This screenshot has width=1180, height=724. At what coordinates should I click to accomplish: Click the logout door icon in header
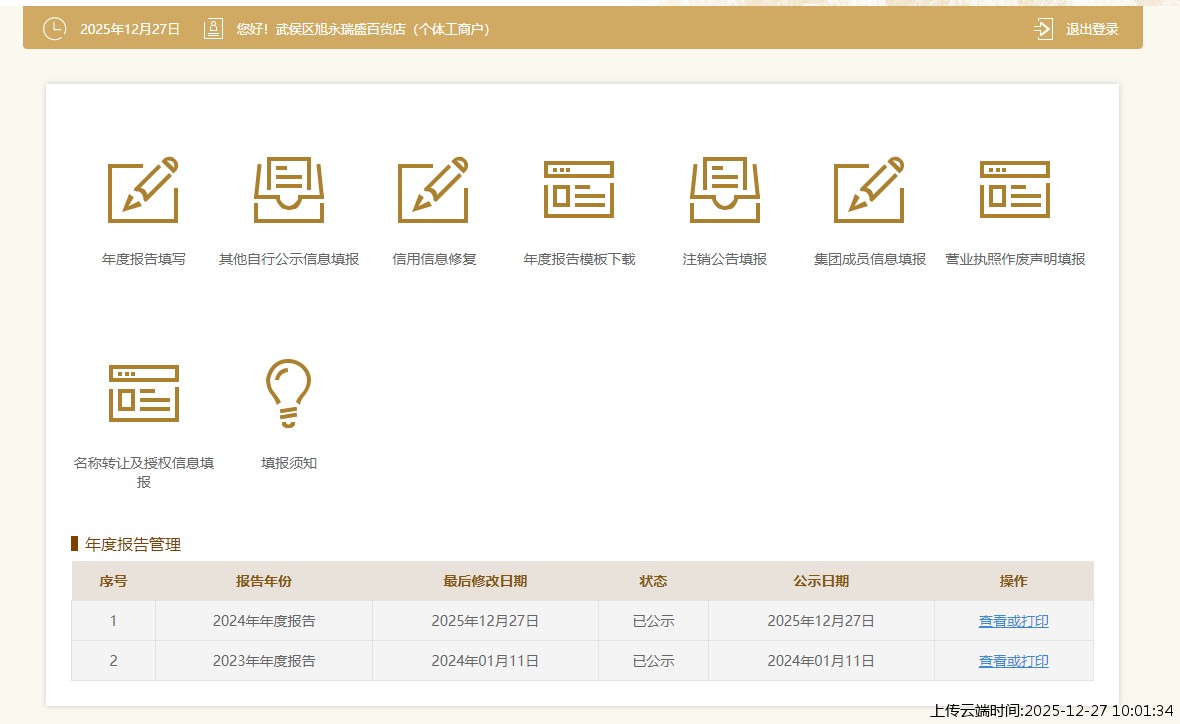1044,29
